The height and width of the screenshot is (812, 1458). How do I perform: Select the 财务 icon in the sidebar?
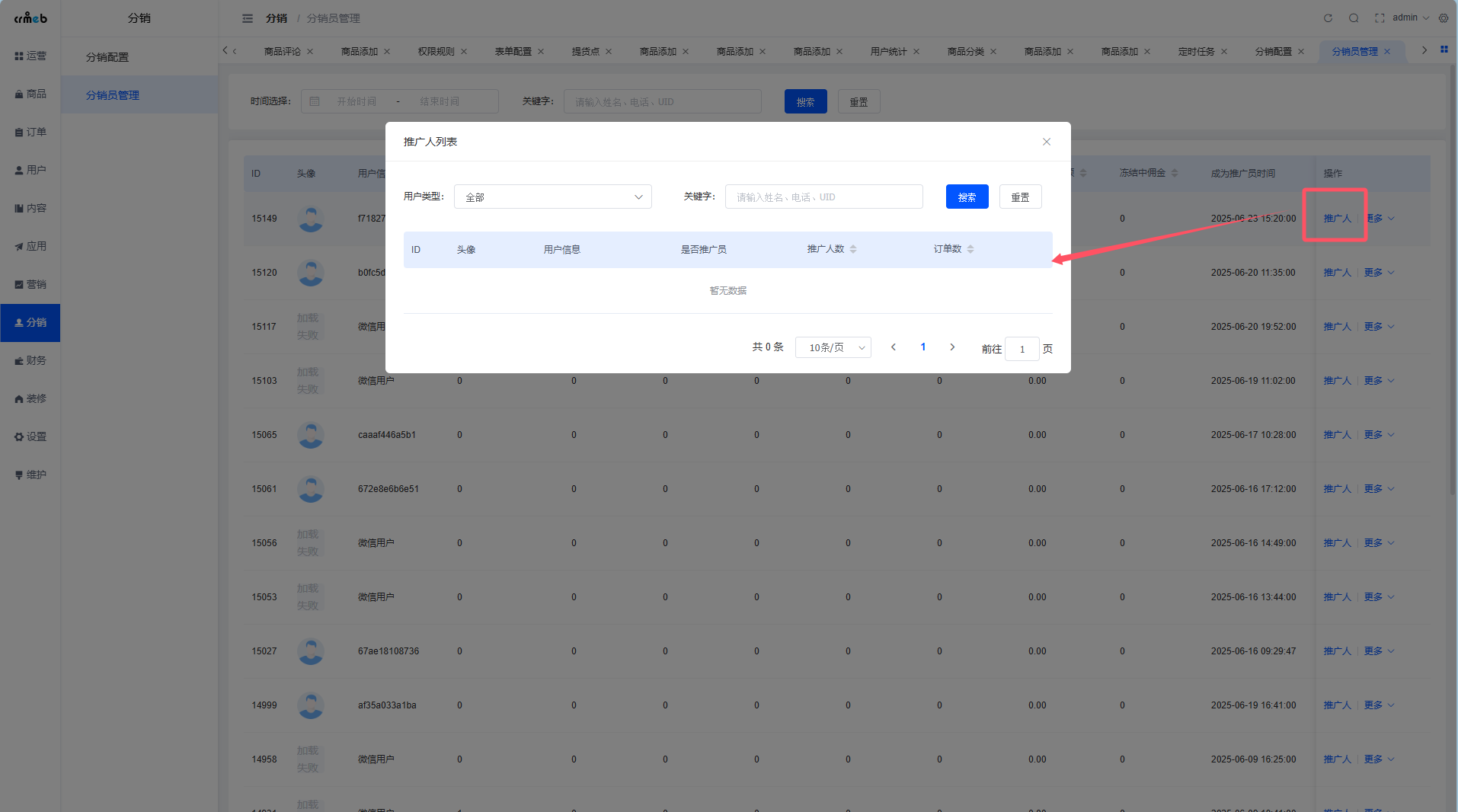(30, 360)
